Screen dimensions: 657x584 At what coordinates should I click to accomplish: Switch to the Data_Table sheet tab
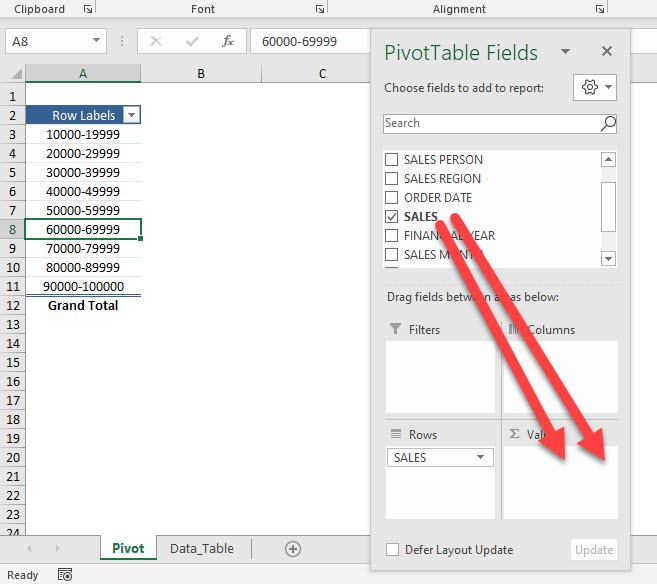click(202, 548)
